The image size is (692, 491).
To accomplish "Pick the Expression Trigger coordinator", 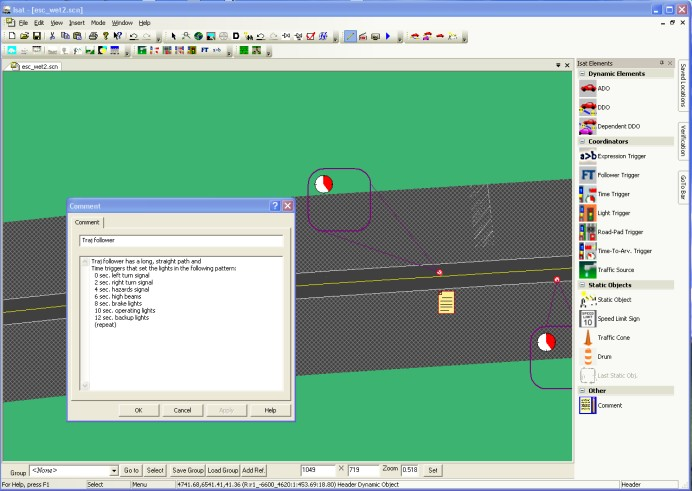I will pyautogui.click(x=588, y=156).
